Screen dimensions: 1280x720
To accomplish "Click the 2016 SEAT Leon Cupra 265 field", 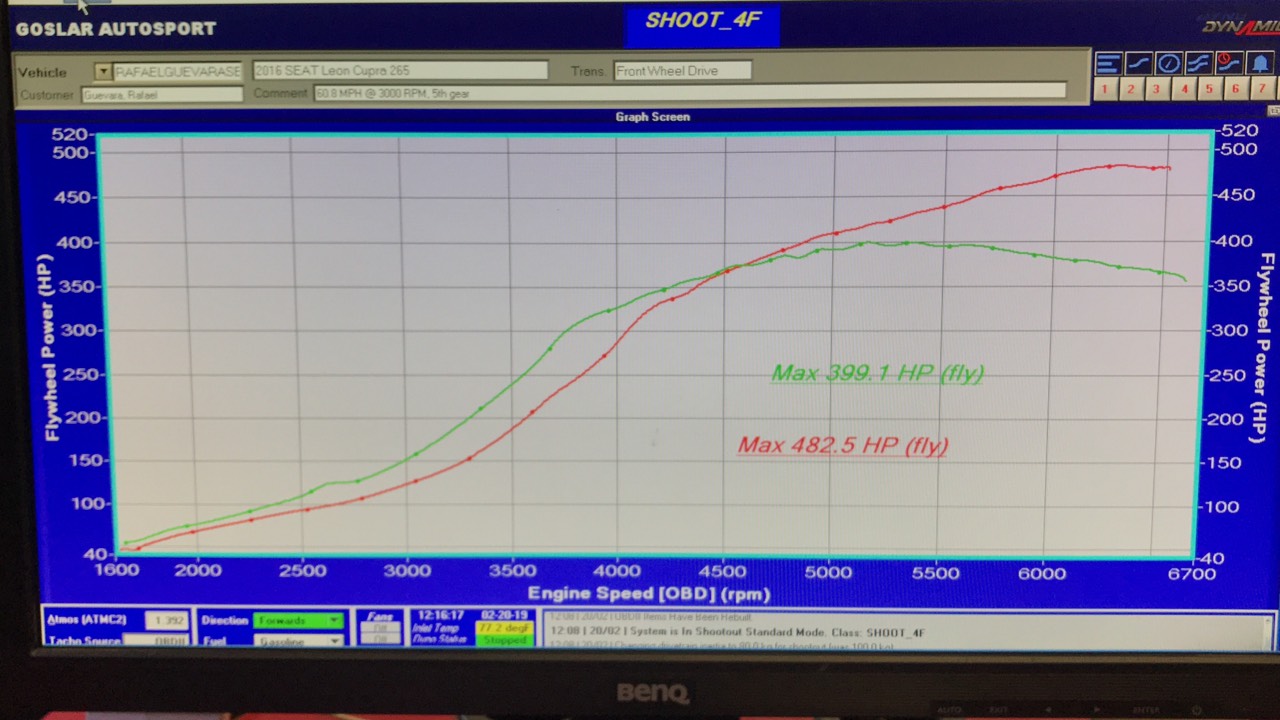I will click(x=400, y=71).
